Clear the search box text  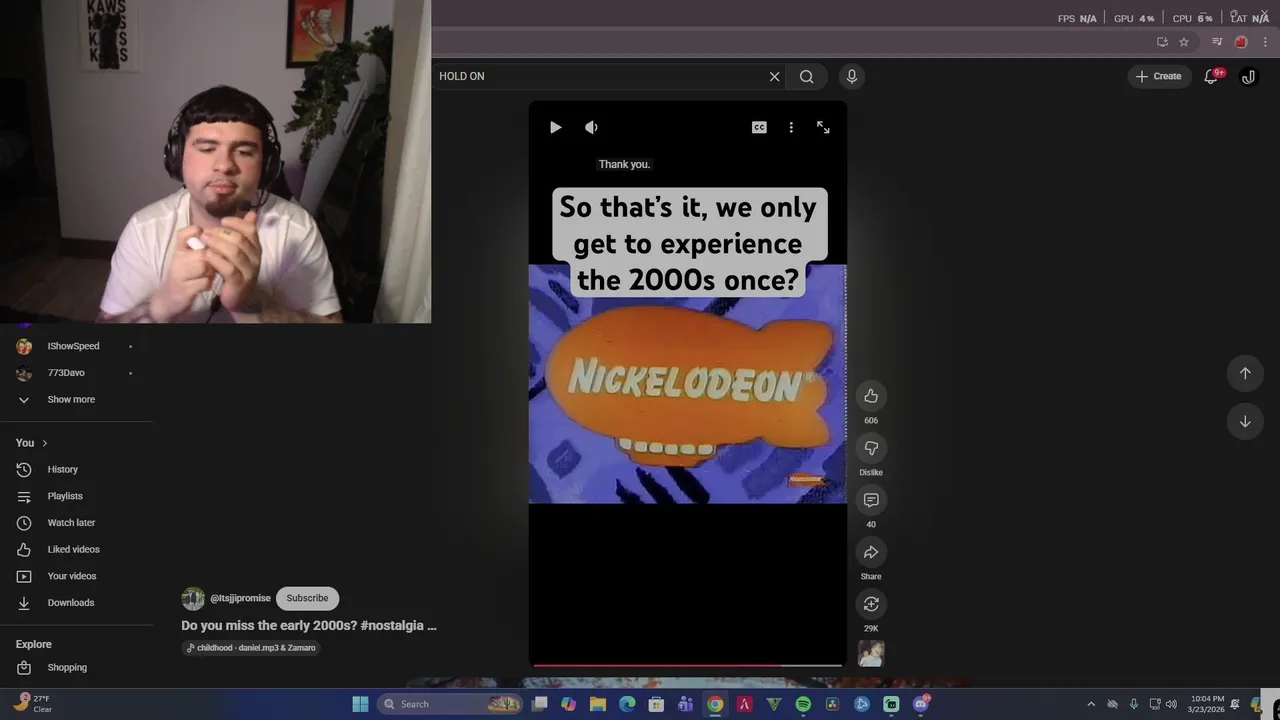pyautogui.click(x=774, y=76)
